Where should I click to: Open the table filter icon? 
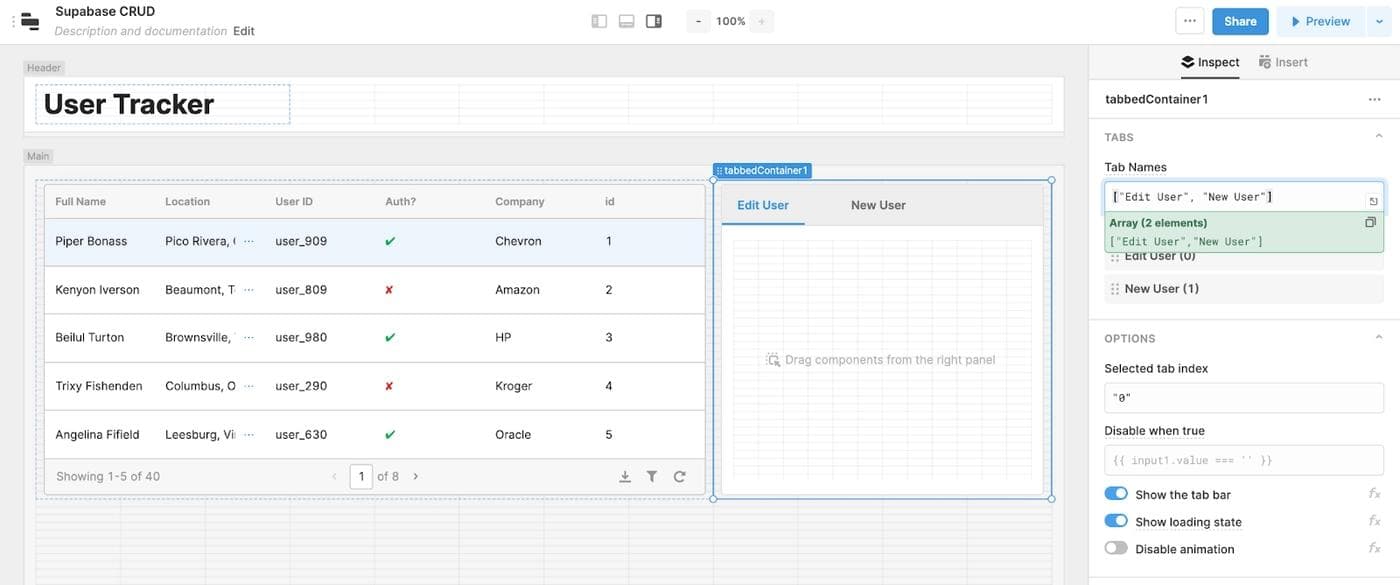(652, 477)
